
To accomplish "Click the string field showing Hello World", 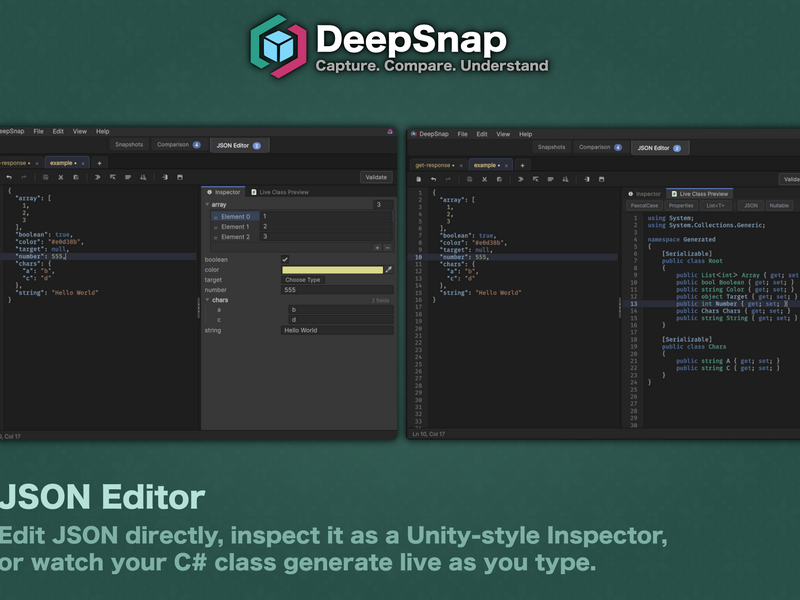I will pos(337,330).
